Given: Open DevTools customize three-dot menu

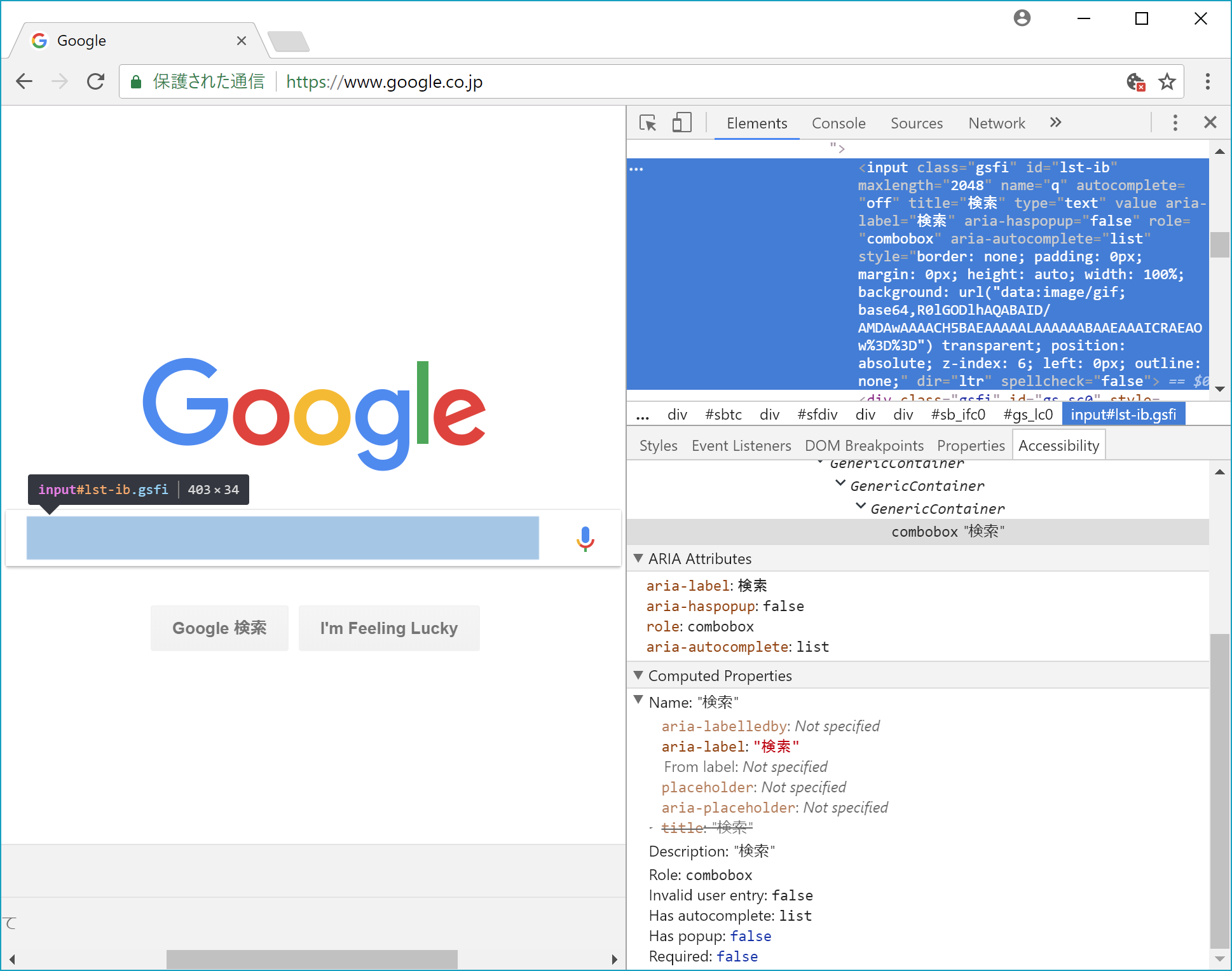Looking at the screenshot, I should click(x=1175, y=123).
